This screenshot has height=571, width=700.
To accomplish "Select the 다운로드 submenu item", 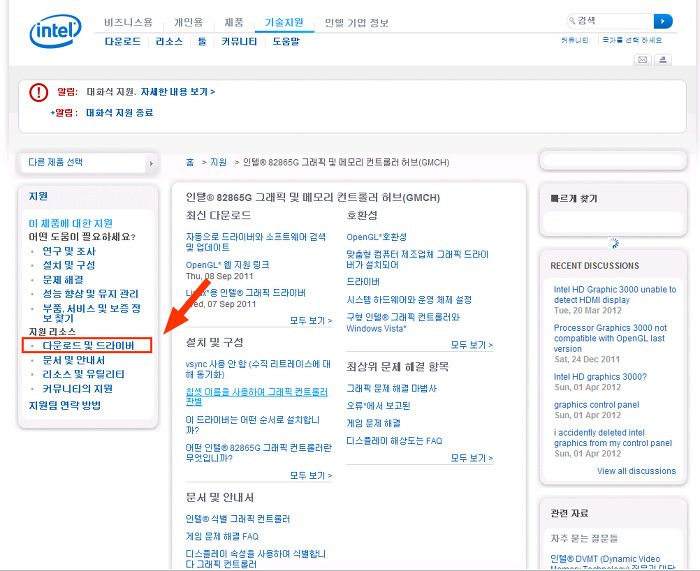I will pyautogui.click(x=123, y=42).
